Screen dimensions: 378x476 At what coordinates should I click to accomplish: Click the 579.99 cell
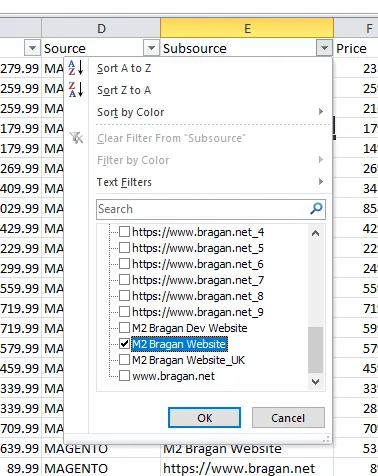(x=20, y=348)
